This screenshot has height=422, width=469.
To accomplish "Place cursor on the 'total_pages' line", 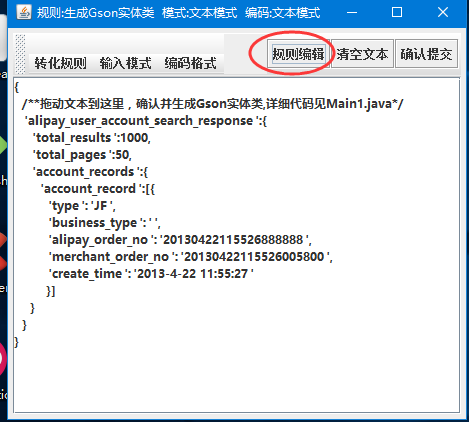I will (x=82, y=155).
